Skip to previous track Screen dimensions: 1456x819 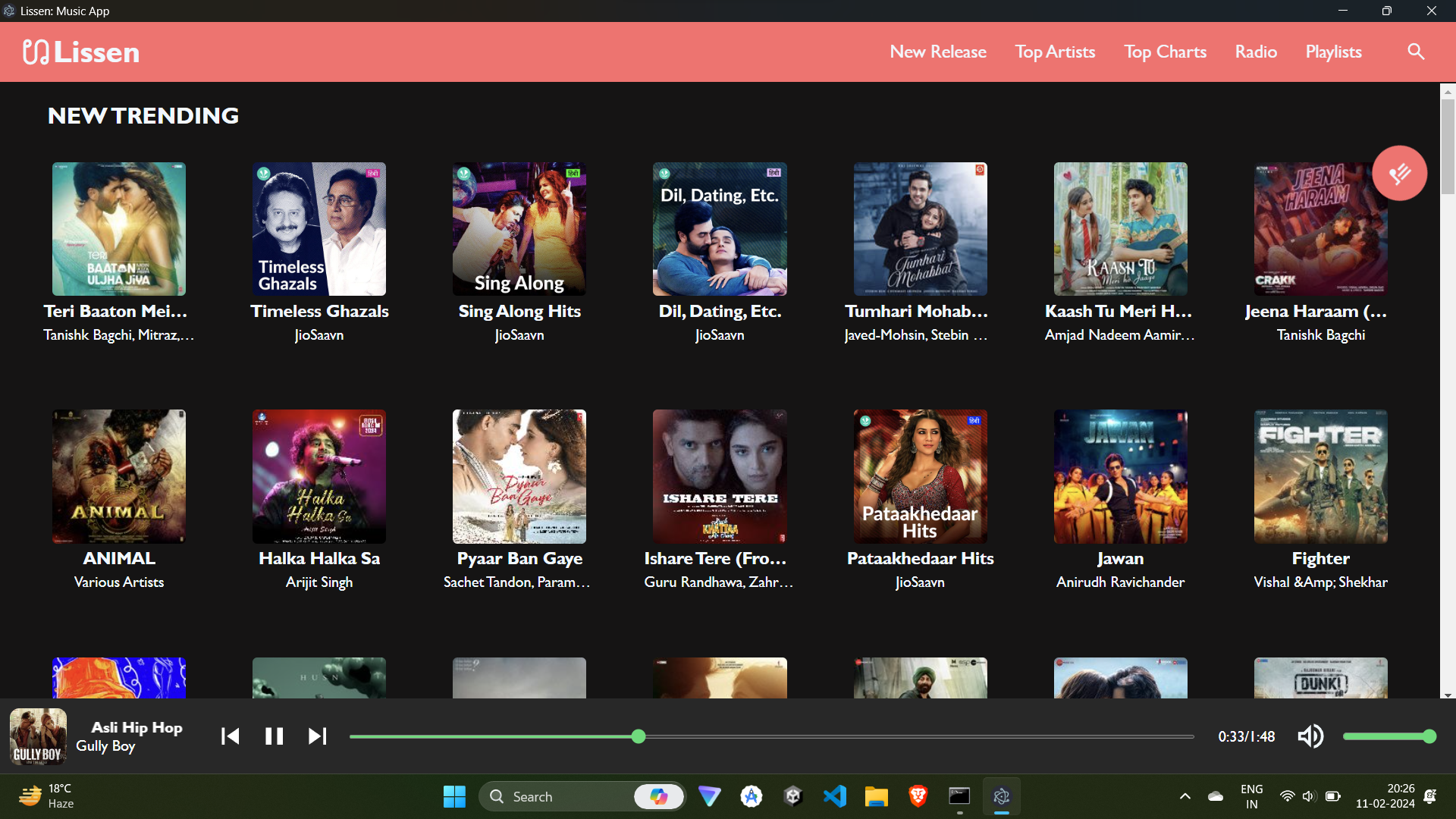click(x=230, y=736)
